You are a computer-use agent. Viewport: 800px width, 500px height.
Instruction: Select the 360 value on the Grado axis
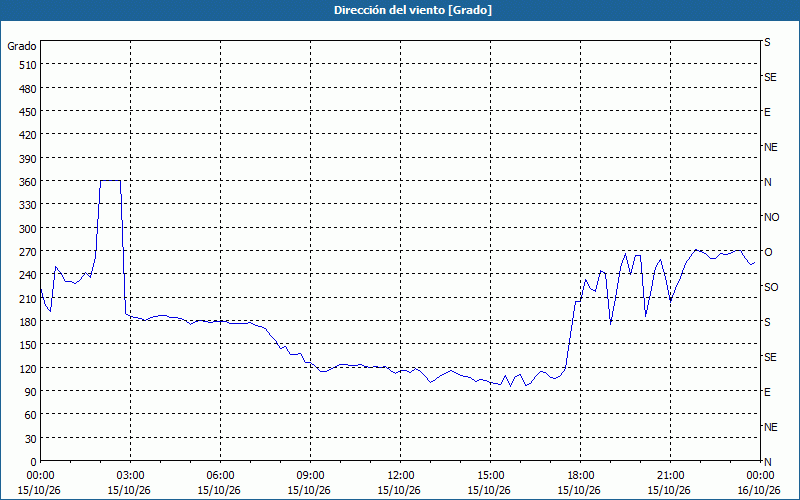coord(28,182)
